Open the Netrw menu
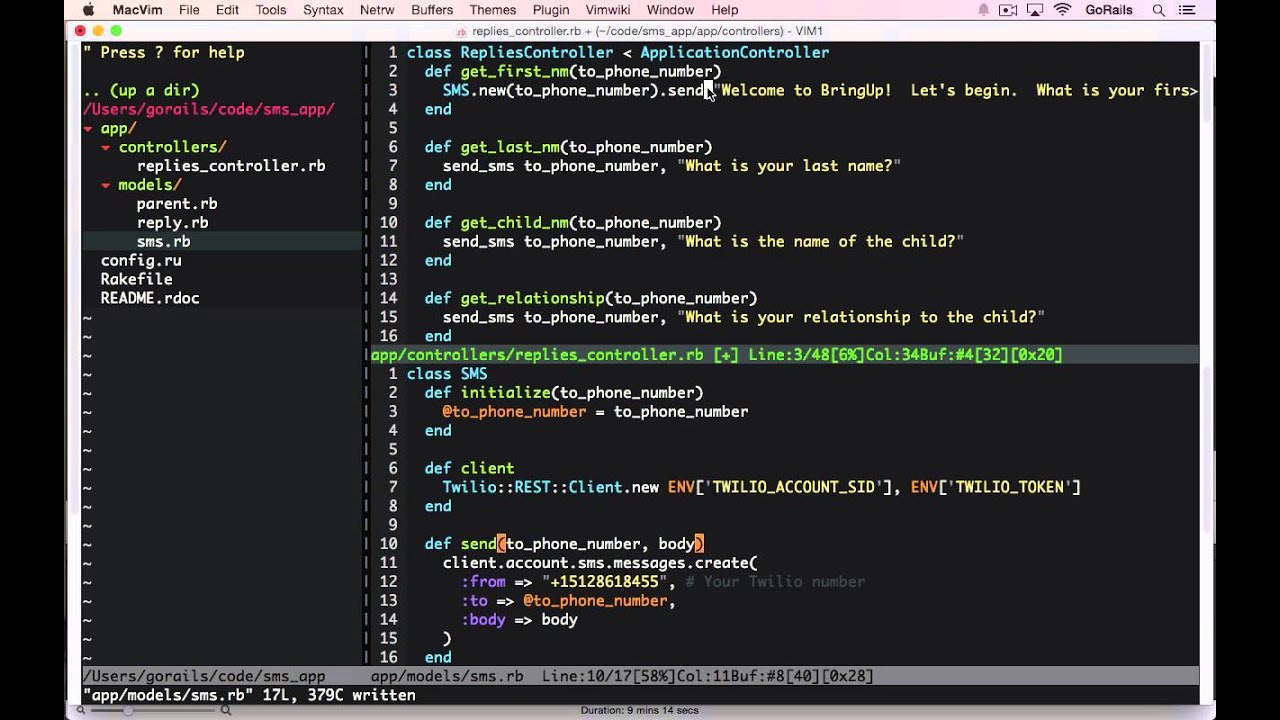 377,10
